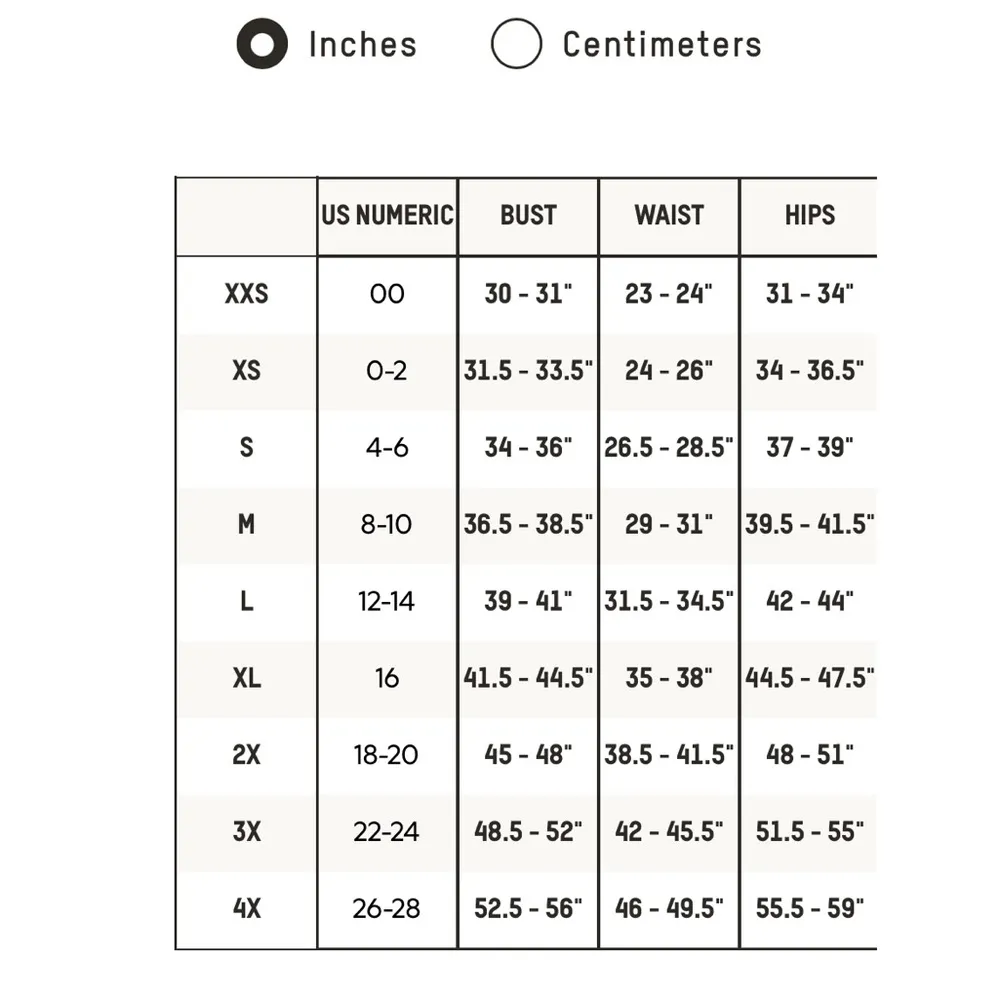This screenshot has width=1000, height=1000.
Task: Click the 2X size row label
Action: click(x=246, y=755)
